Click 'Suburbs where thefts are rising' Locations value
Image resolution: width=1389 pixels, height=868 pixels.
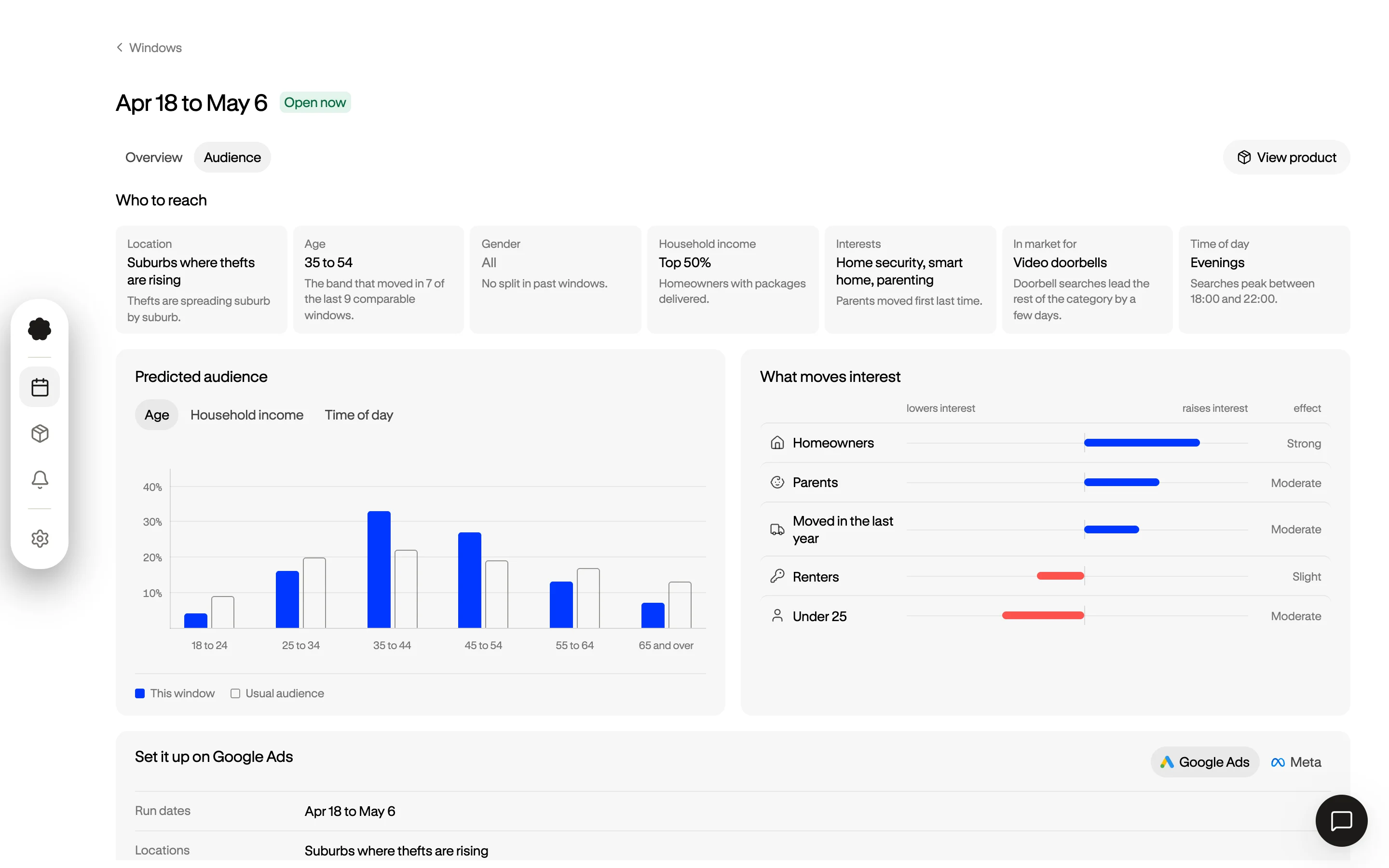pyautogui.click(x=396, y=850)
